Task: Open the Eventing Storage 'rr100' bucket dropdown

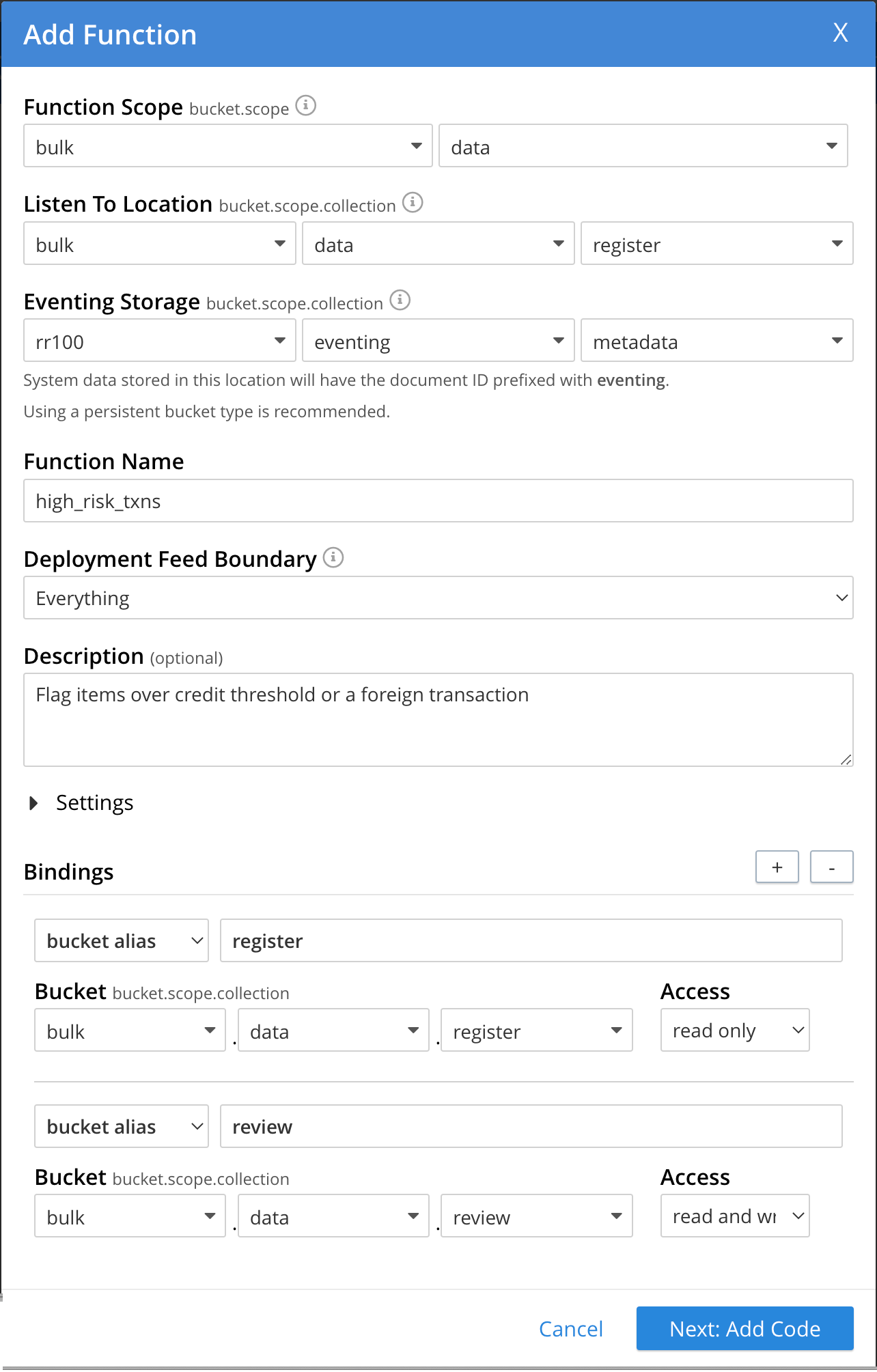Action: [159, 341]
